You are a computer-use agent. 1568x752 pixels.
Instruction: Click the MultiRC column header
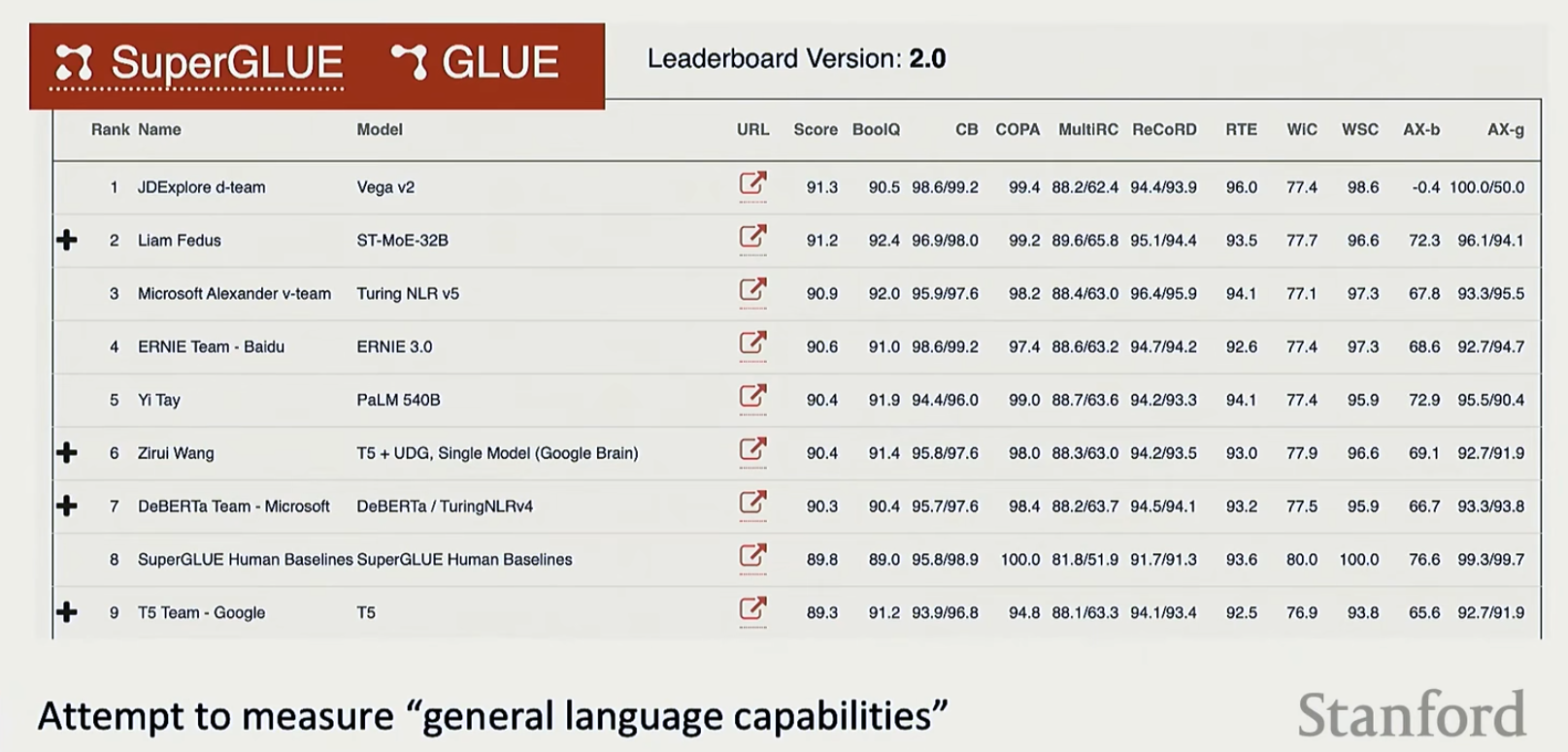(1088, 129)
